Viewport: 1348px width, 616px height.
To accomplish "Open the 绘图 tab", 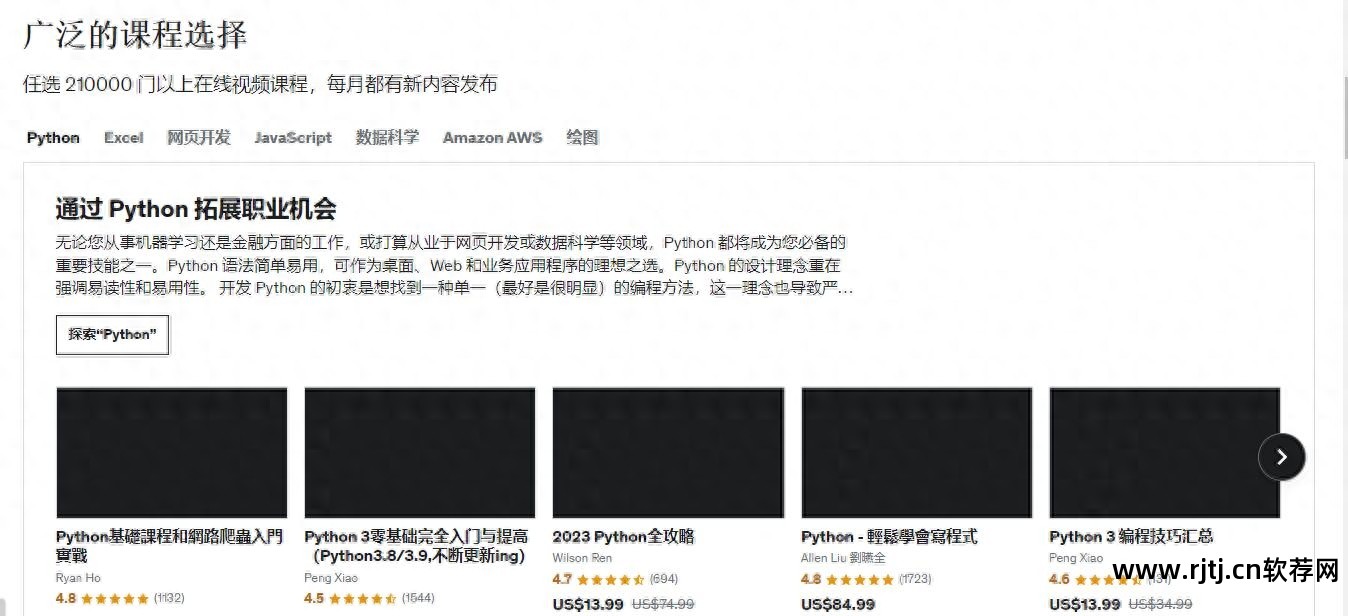I will pyautogui.click(x=582, y=138).
